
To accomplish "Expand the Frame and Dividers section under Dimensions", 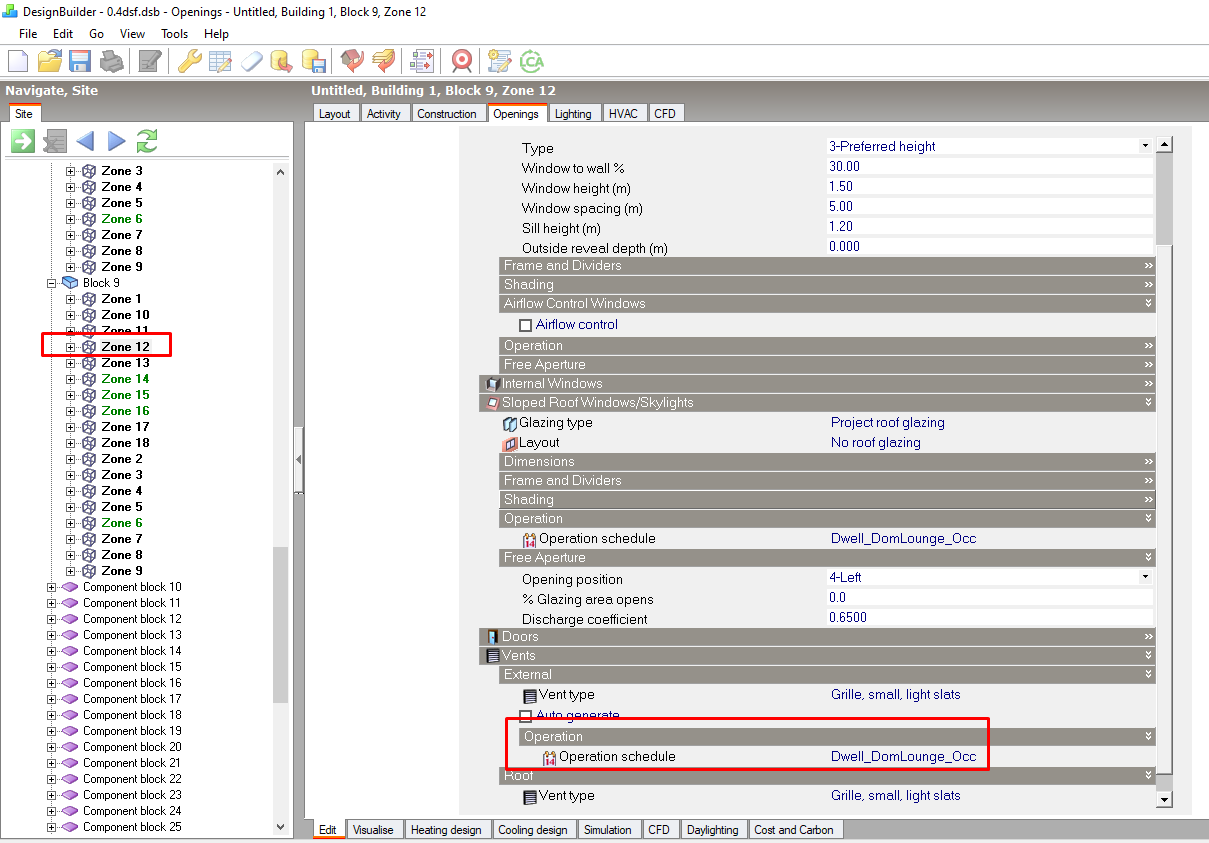I will [x=828, y=481].
